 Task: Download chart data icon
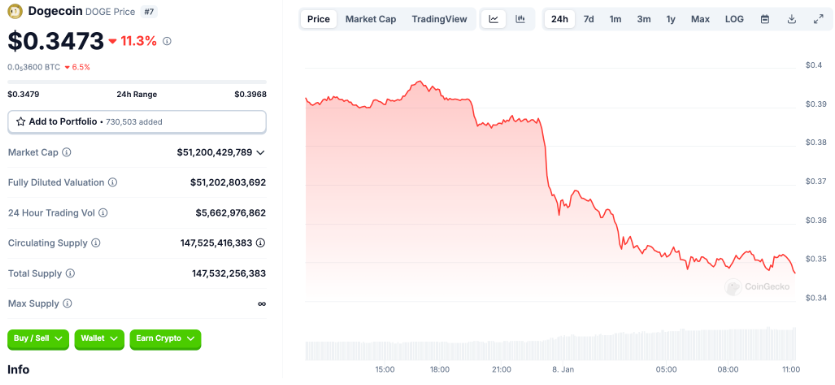click(792, 19)
